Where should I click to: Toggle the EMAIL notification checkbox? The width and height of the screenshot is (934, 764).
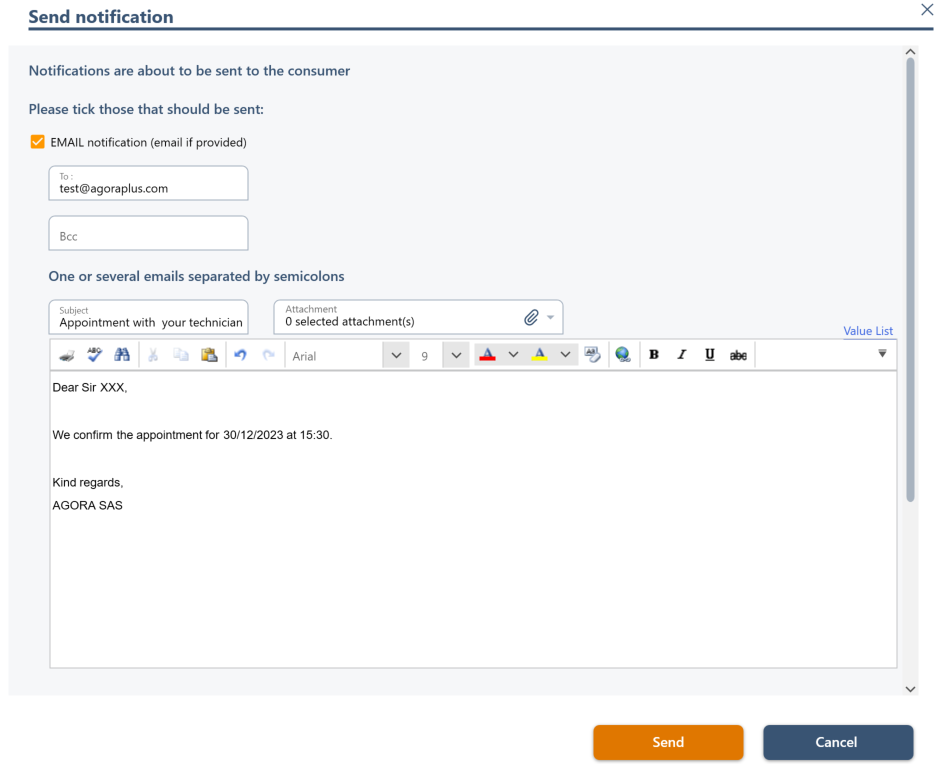(38, 142)
